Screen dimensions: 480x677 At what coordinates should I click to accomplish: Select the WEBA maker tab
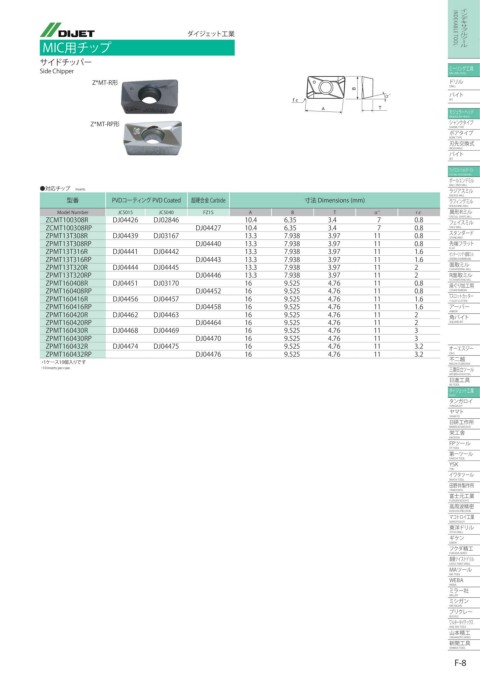click(x=464, y=581)
